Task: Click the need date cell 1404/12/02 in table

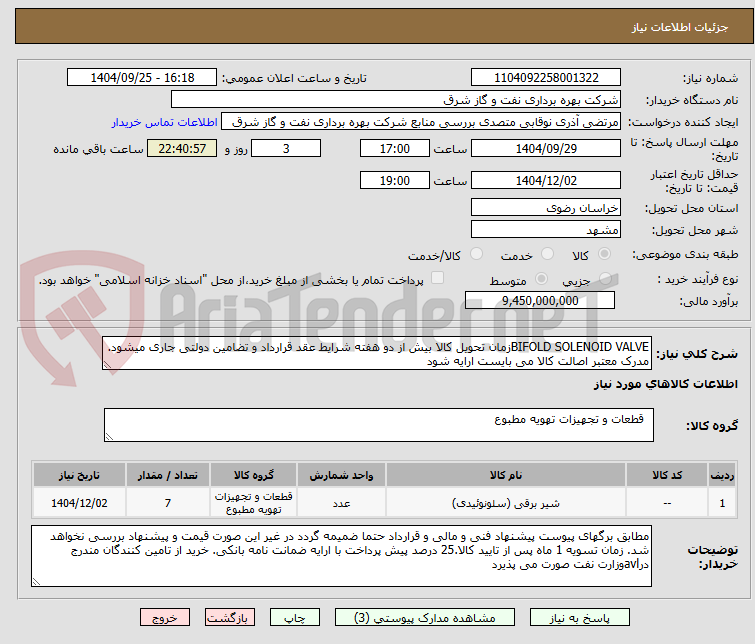Action: point(79,503)
